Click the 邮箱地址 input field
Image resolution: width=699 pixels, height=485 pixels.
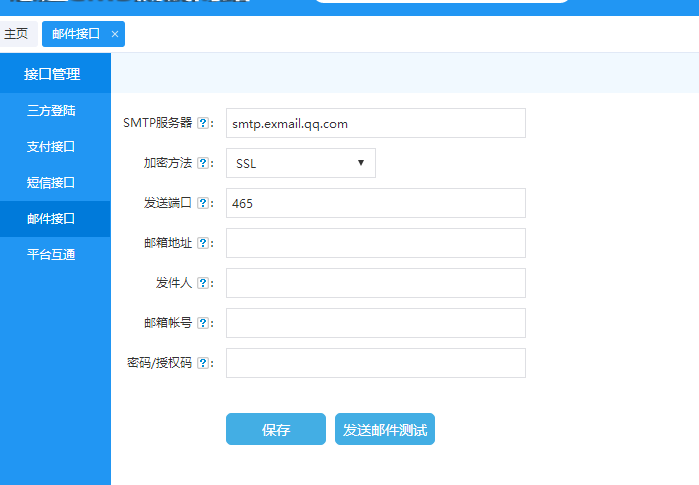point(375,243)
